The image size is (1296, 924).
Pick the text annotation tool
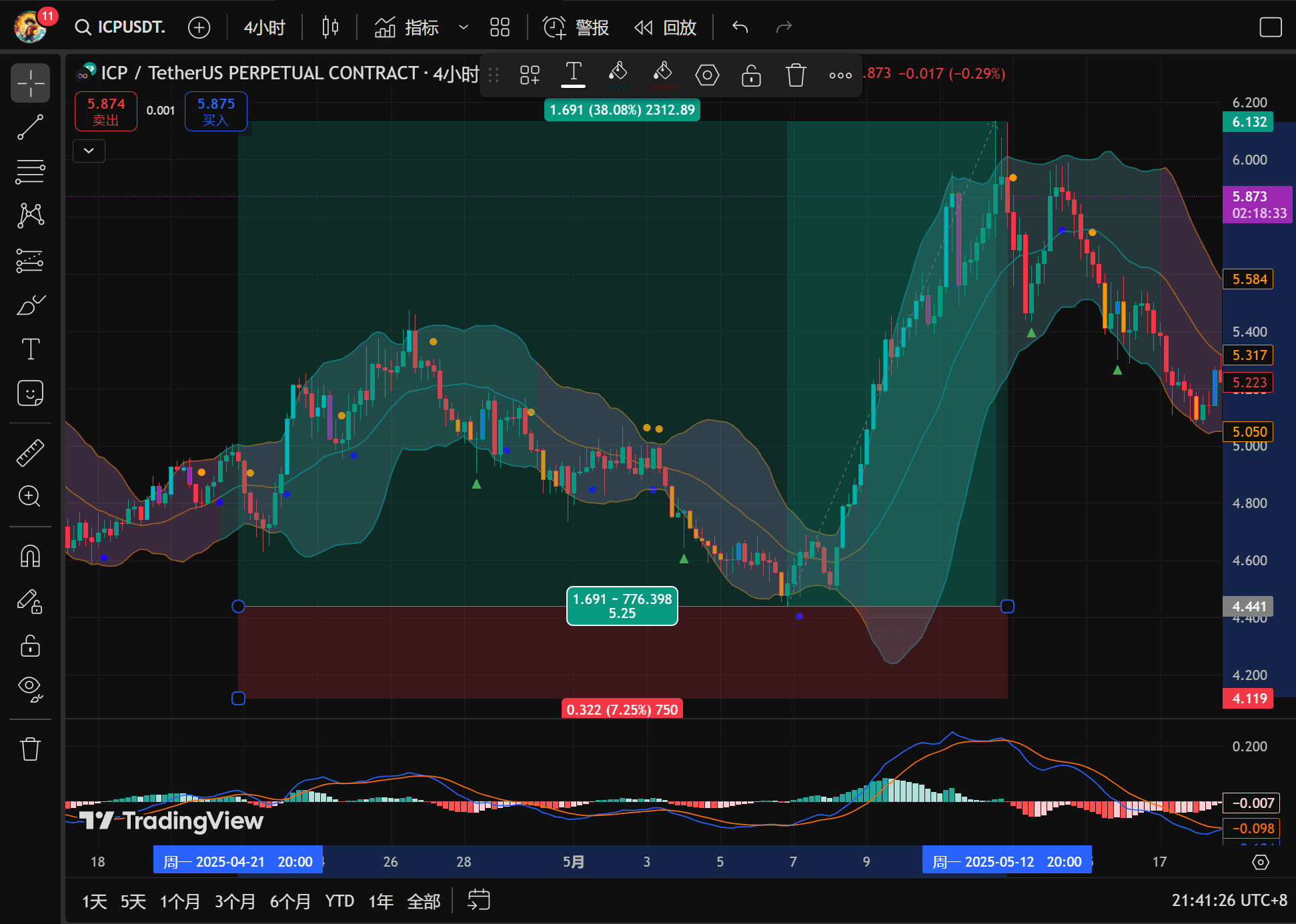[x=30, y=349]
